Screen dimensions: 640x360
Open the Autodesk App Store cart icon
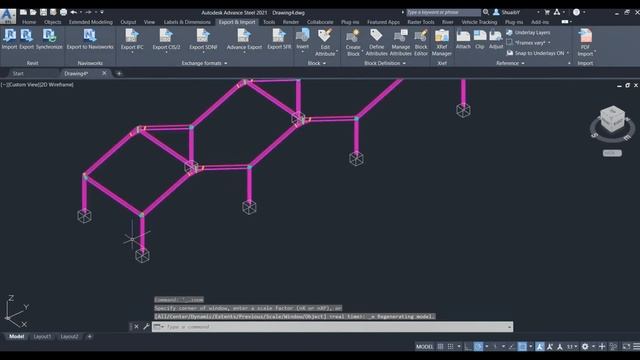tap(547, 12)
